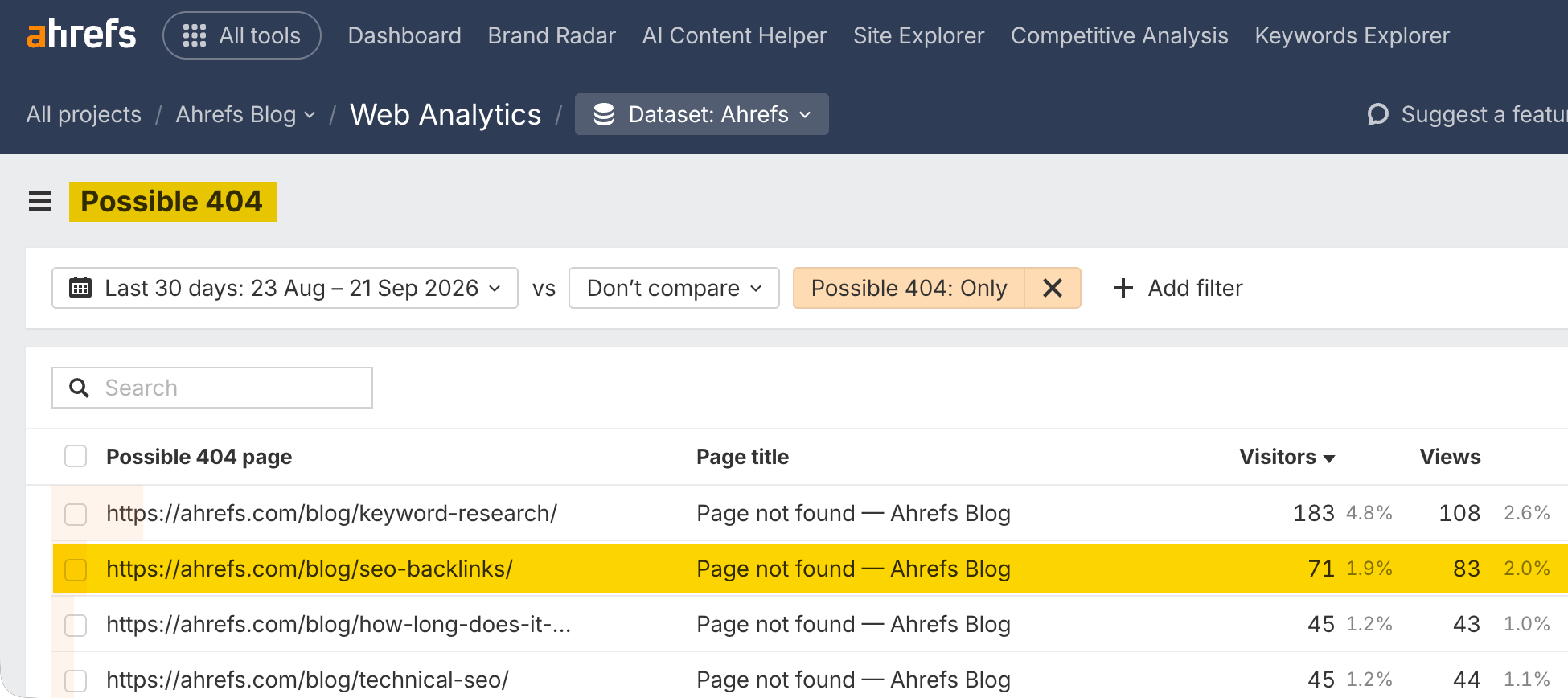Click views value 83
1568x698 pixels.
pyautogui.click(x=1467, y=569)
